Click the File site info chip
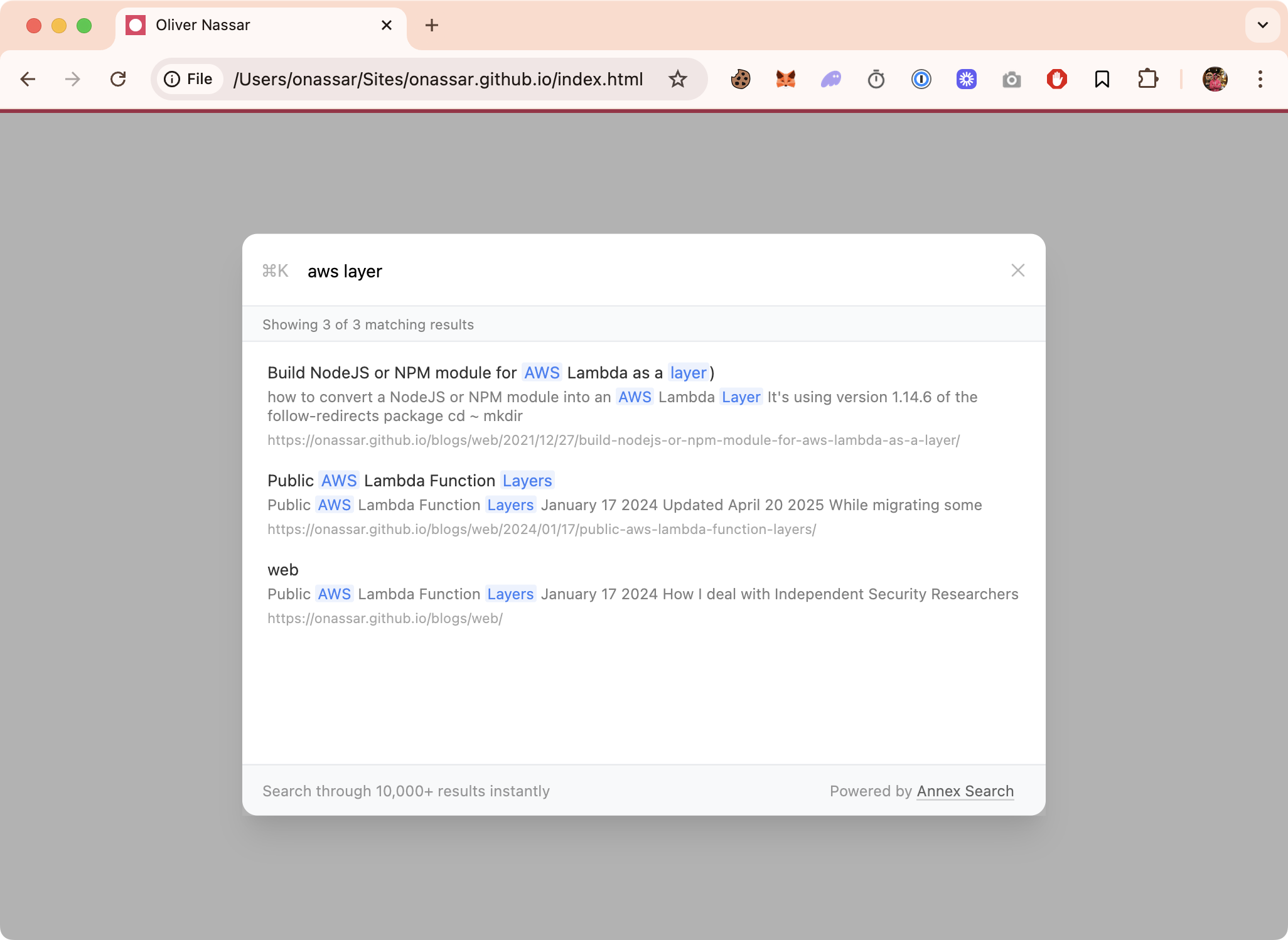This screenshot has width=1288, height=940. (189, 79)
